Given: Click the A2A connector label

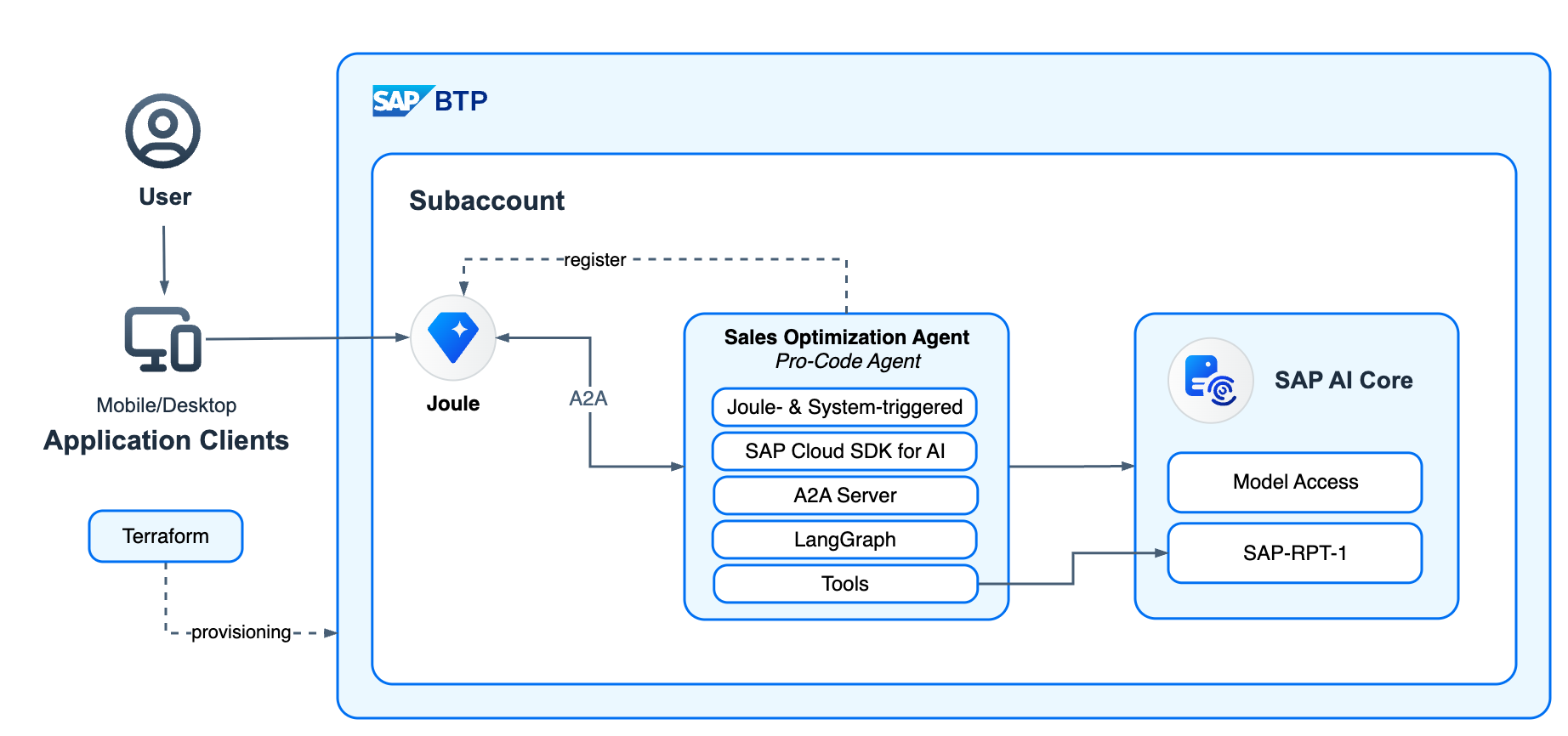Looking at the screenshot, I should point(588,399).
